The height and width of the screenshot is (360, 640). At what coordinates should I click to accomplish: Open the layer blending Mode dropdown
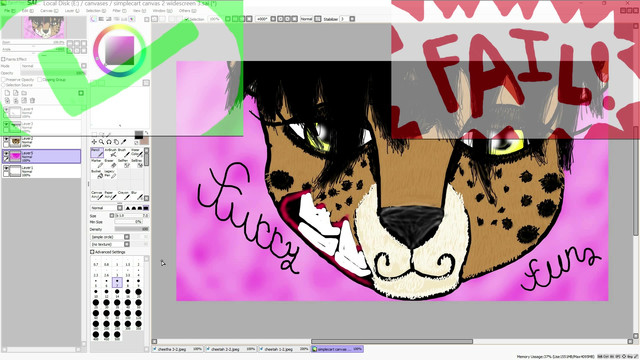[x=84, y=66]
